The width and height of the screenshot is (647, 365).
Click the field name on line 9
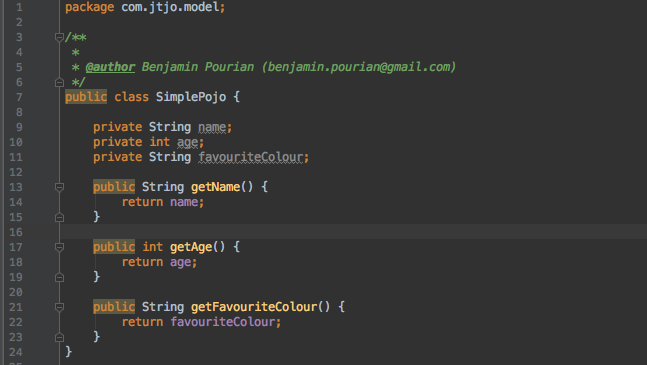point(212,127)
